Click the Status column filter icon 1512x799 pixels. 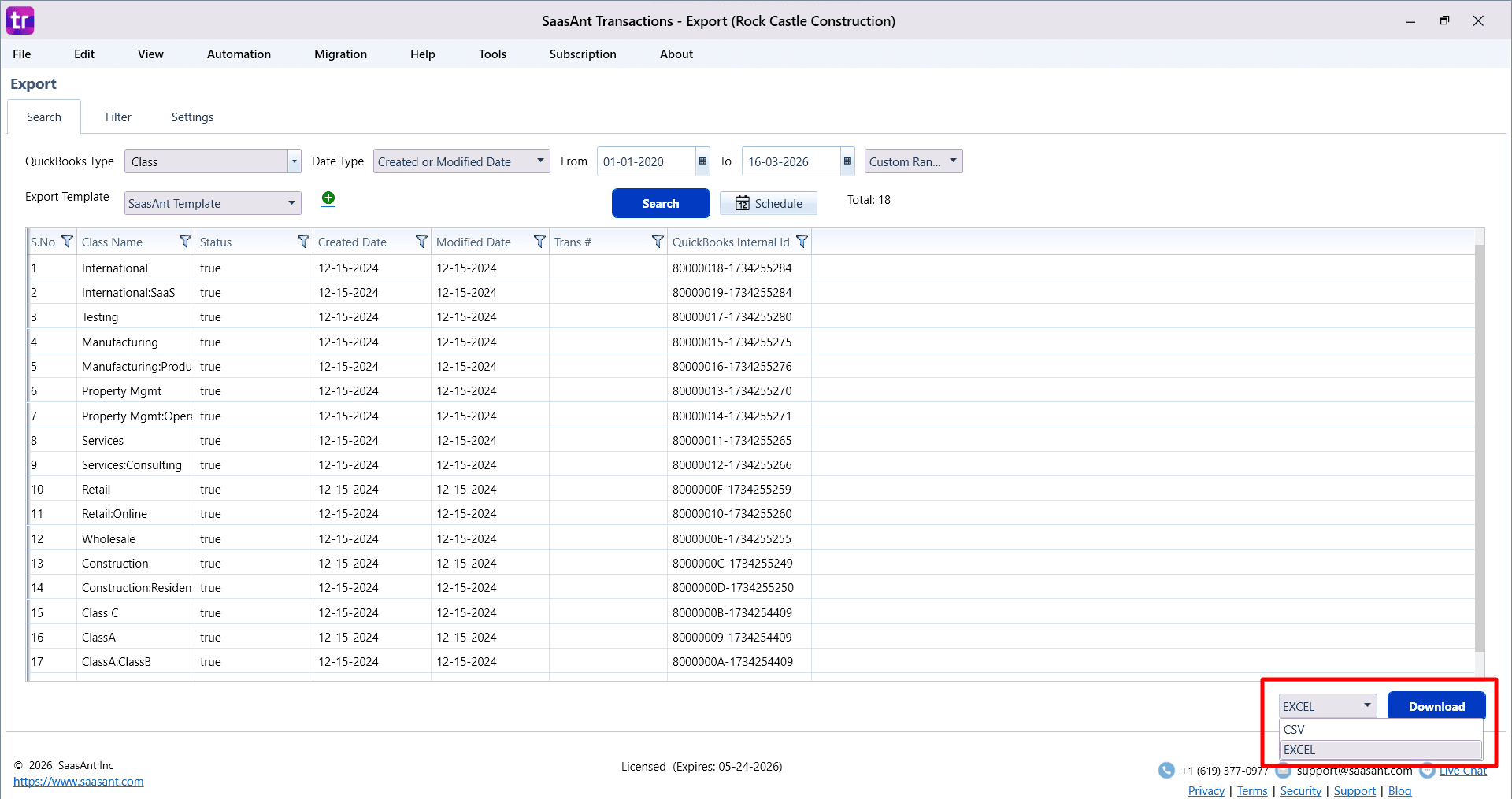tap(303, 242)
